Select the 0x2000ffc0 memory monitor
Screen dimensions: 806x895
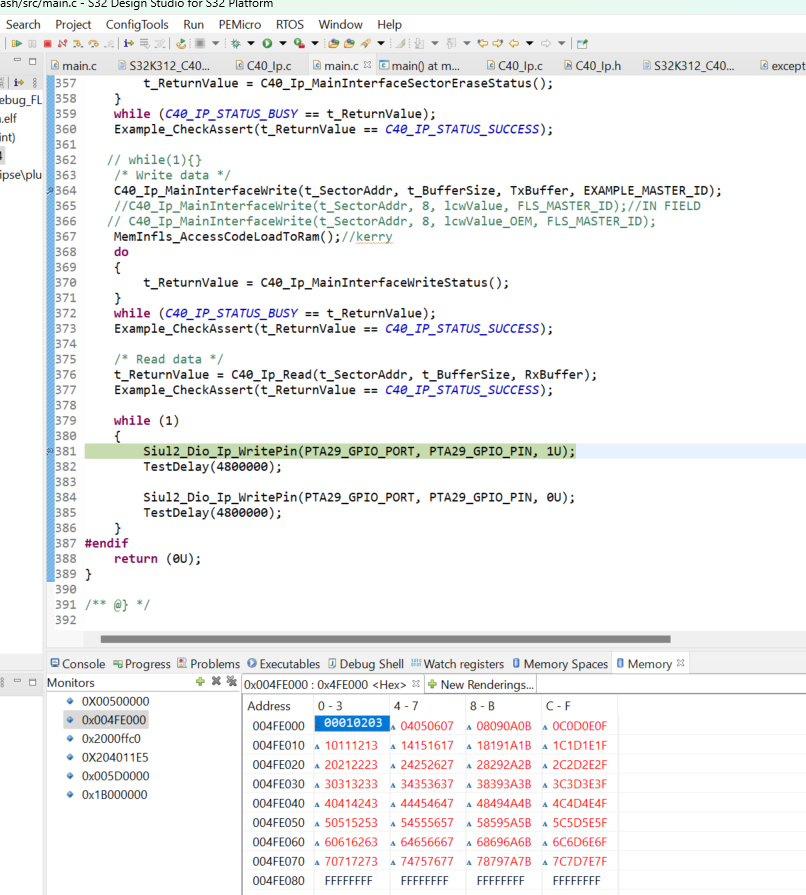[x=111, y=739]
